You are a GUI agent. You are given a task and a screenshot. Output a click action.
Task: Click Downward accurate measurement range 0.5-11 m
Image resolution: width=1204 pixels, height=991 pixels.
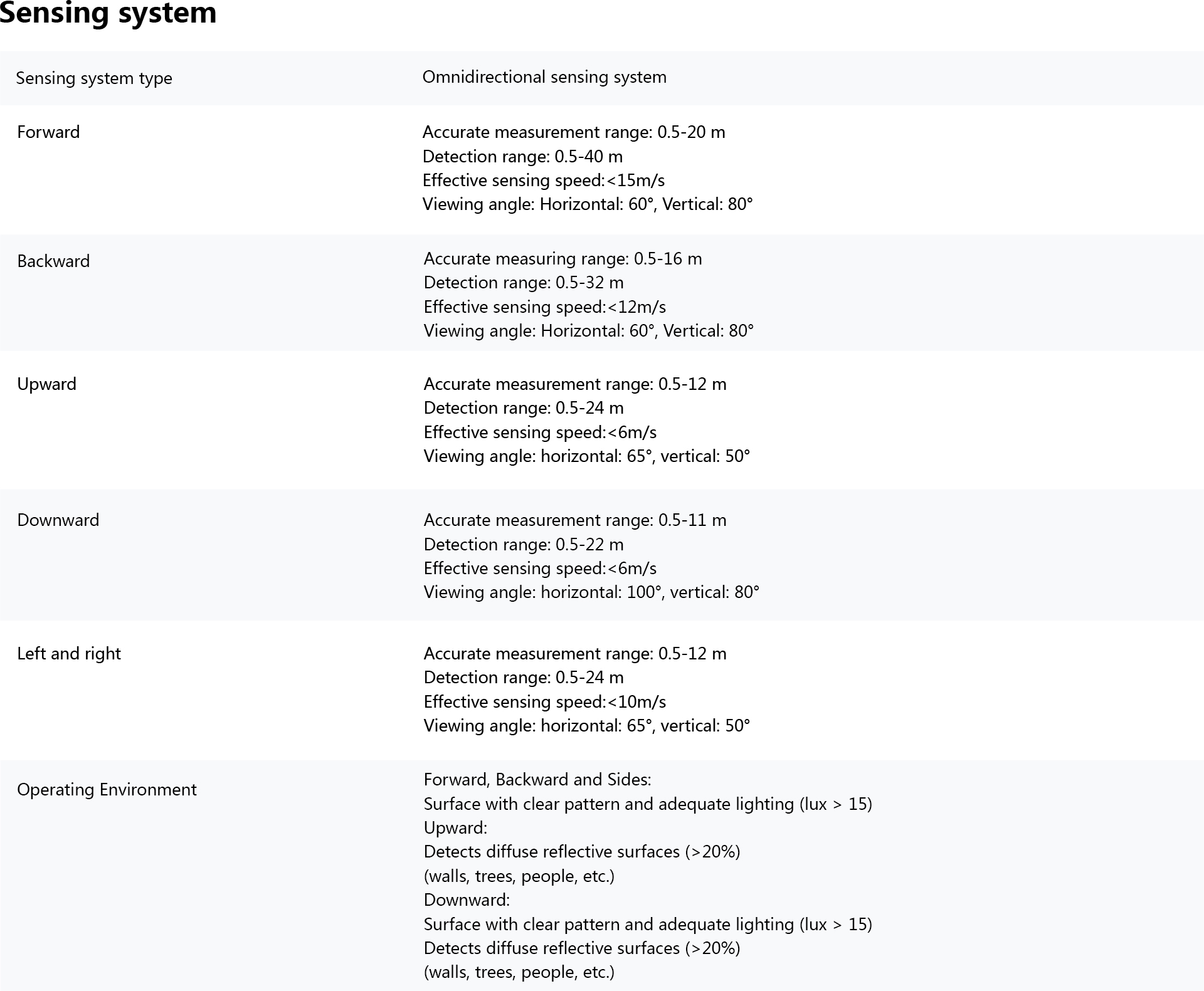pos(575,520)
